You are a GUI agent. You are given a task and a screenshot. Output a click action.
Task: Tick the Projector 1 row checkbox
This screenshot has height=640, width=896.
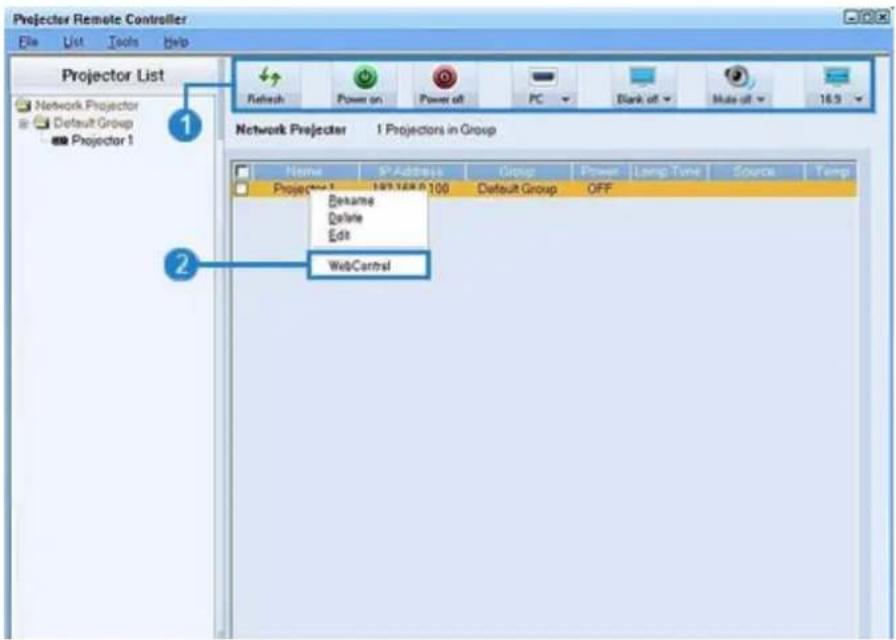[x=242, y=189]
